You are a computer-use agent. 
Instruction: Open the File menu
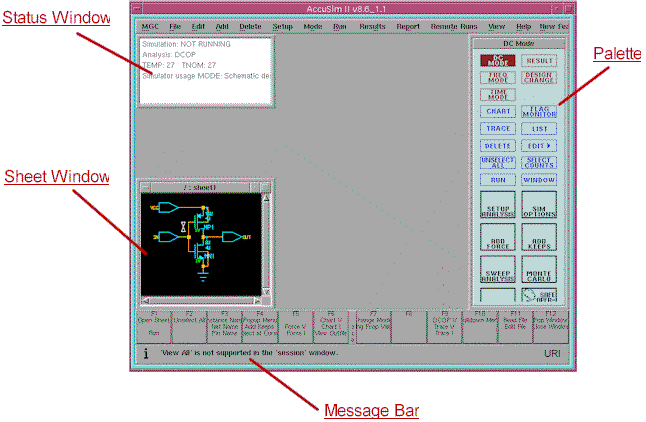175,26
